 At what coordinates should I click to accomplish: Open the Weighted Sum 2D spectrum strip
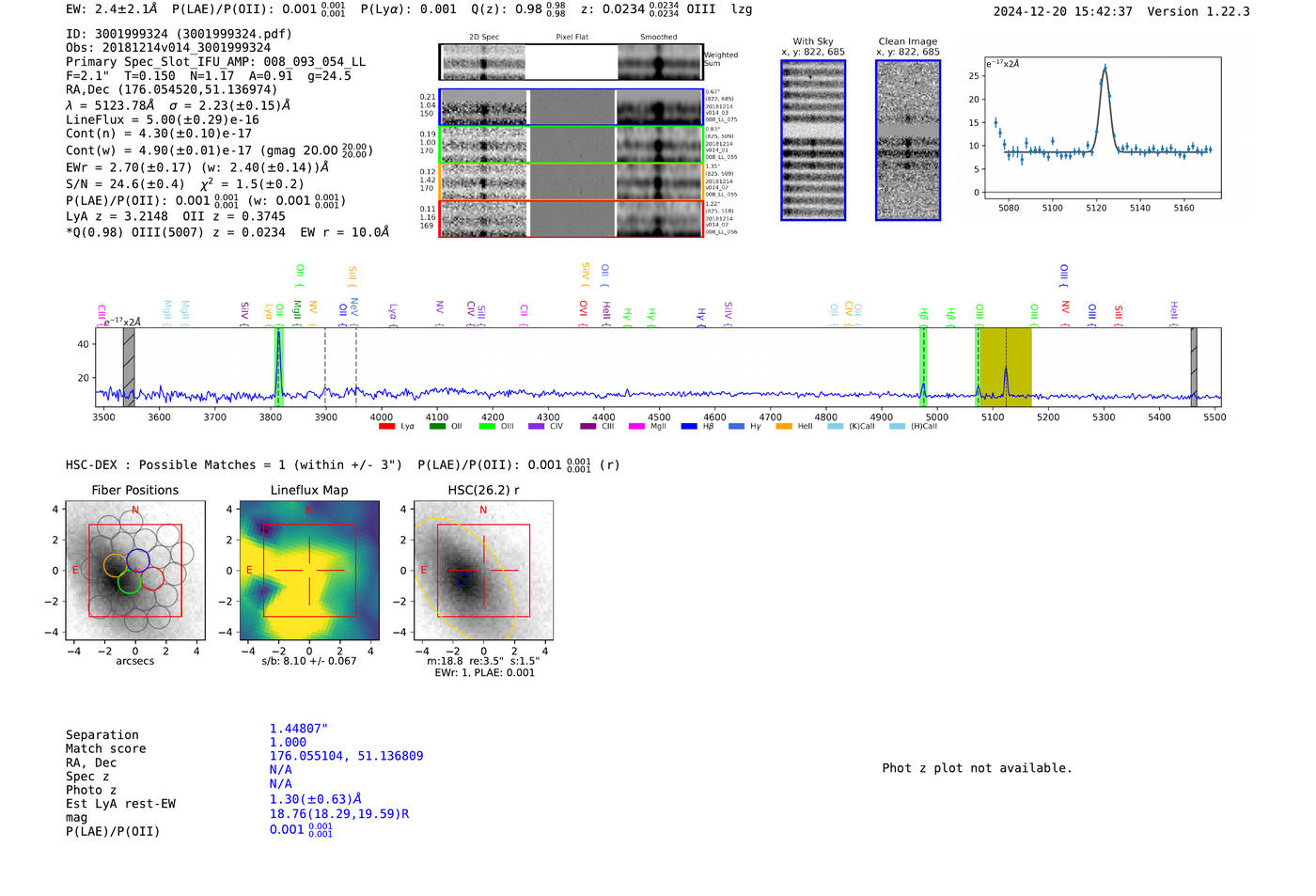[572, 62]
